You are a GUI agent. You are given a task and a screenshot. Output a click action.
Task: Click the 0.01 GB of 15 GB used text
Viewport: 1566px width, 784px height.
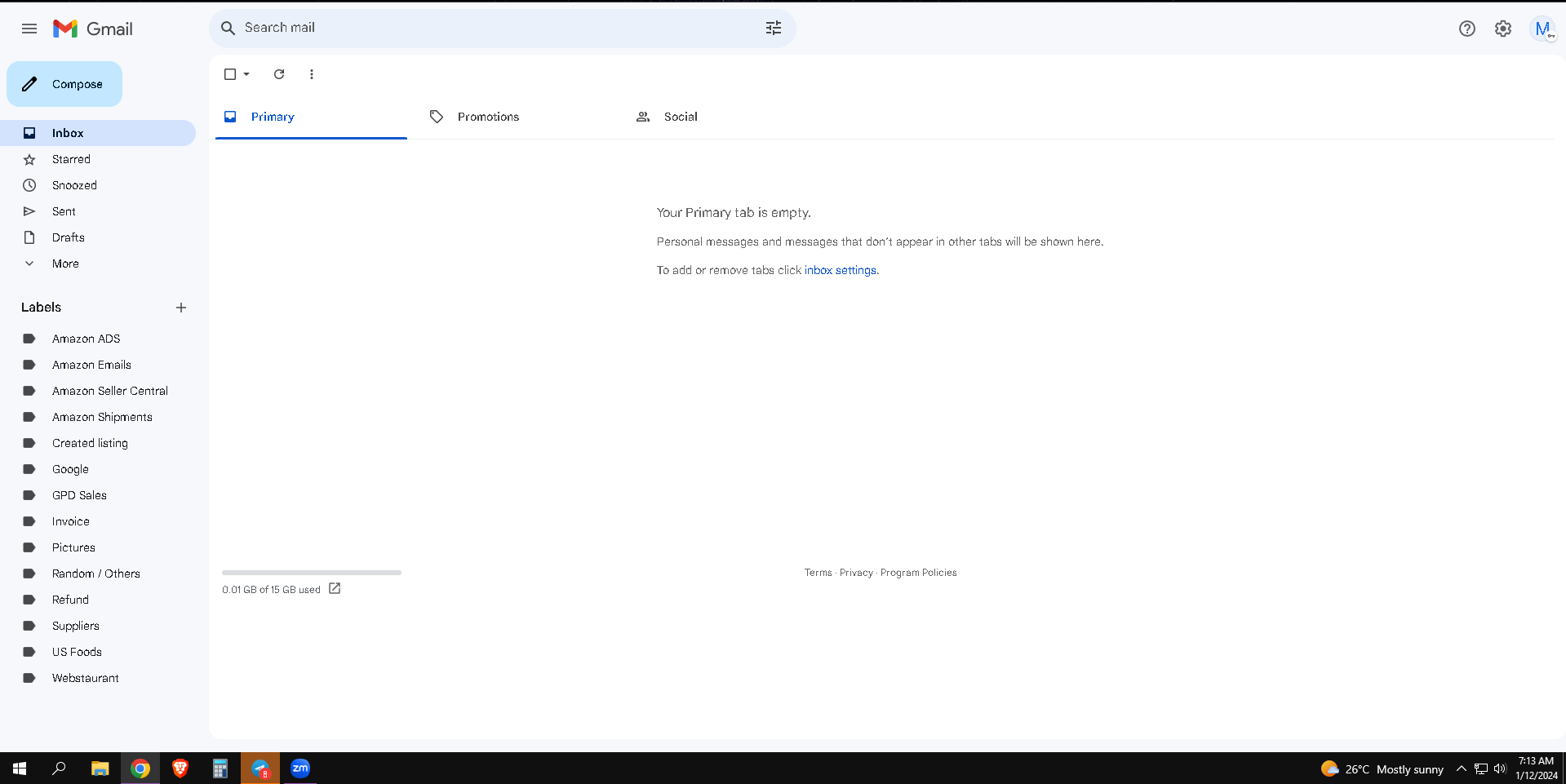[271, 589]
